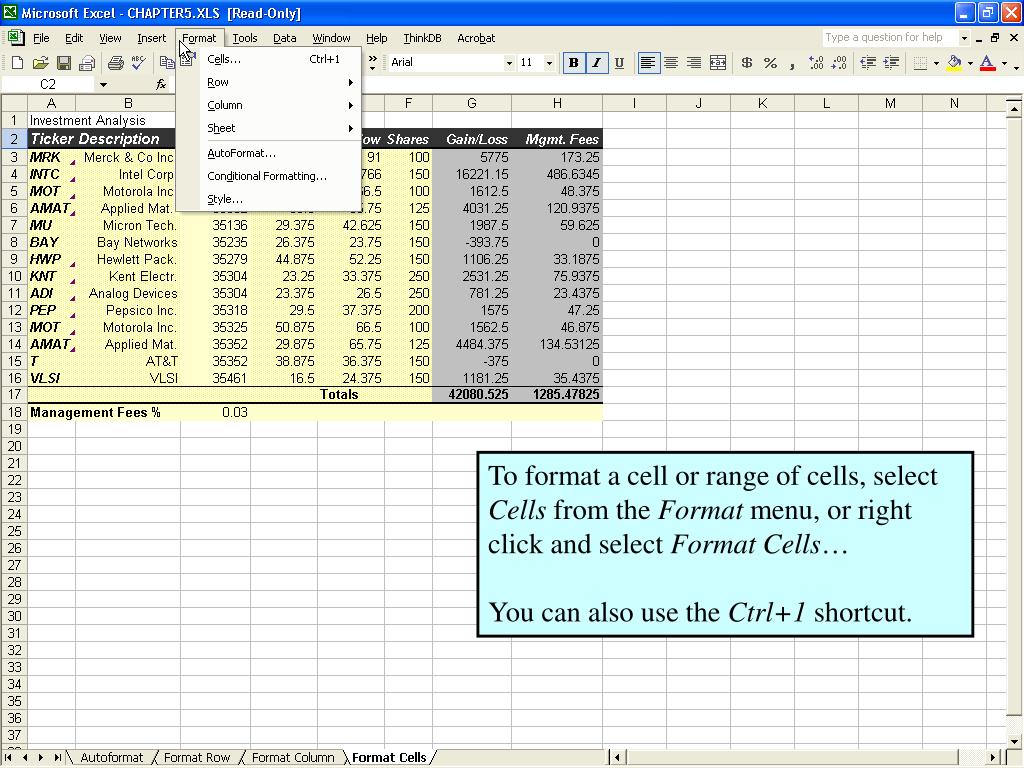Click the Type a question for help box
The width and height of the screenshot is (1024, 768).
889,38
